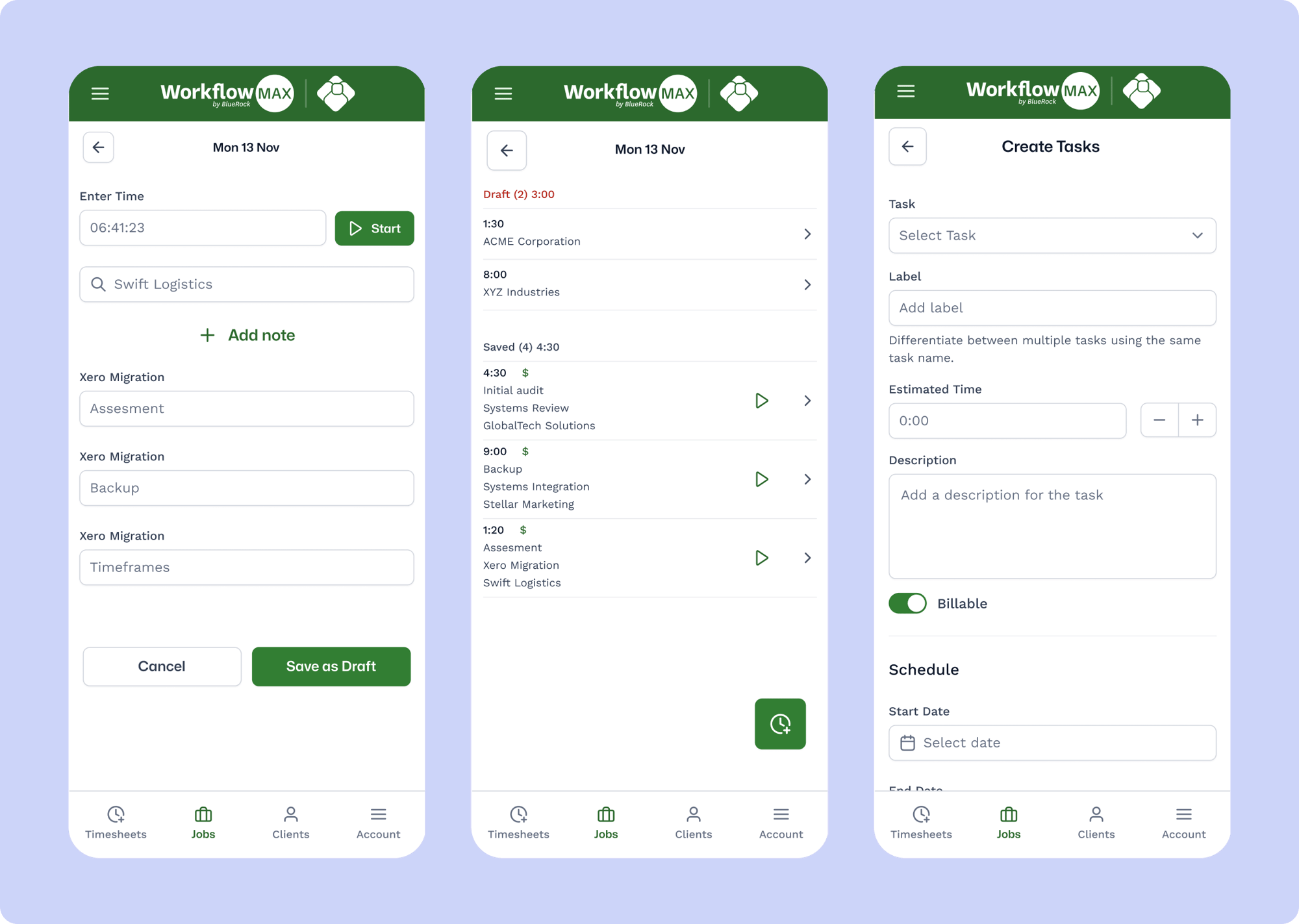Click the back arrow on Create Tasks screen
Screen dimensions: 1299x924
click(908, 147)
